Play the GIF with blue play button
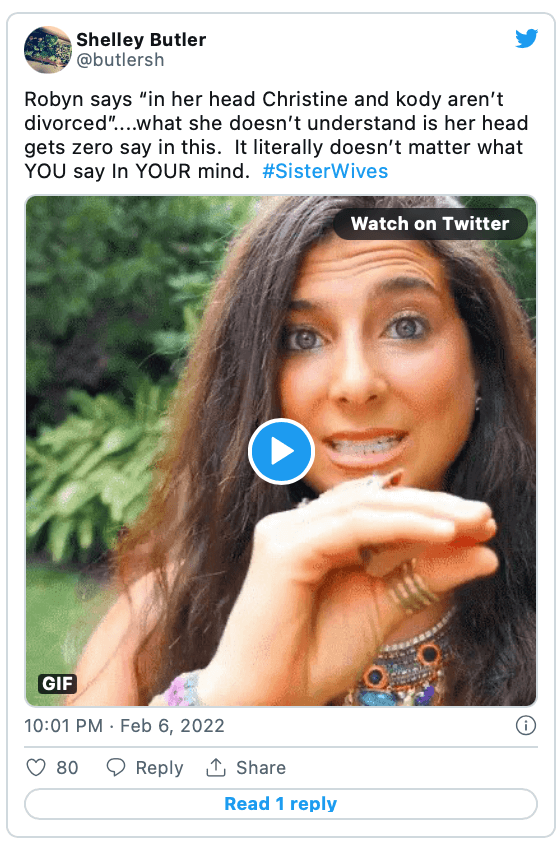560x852 pixels. pyautogui.click(x=281, y=451)
